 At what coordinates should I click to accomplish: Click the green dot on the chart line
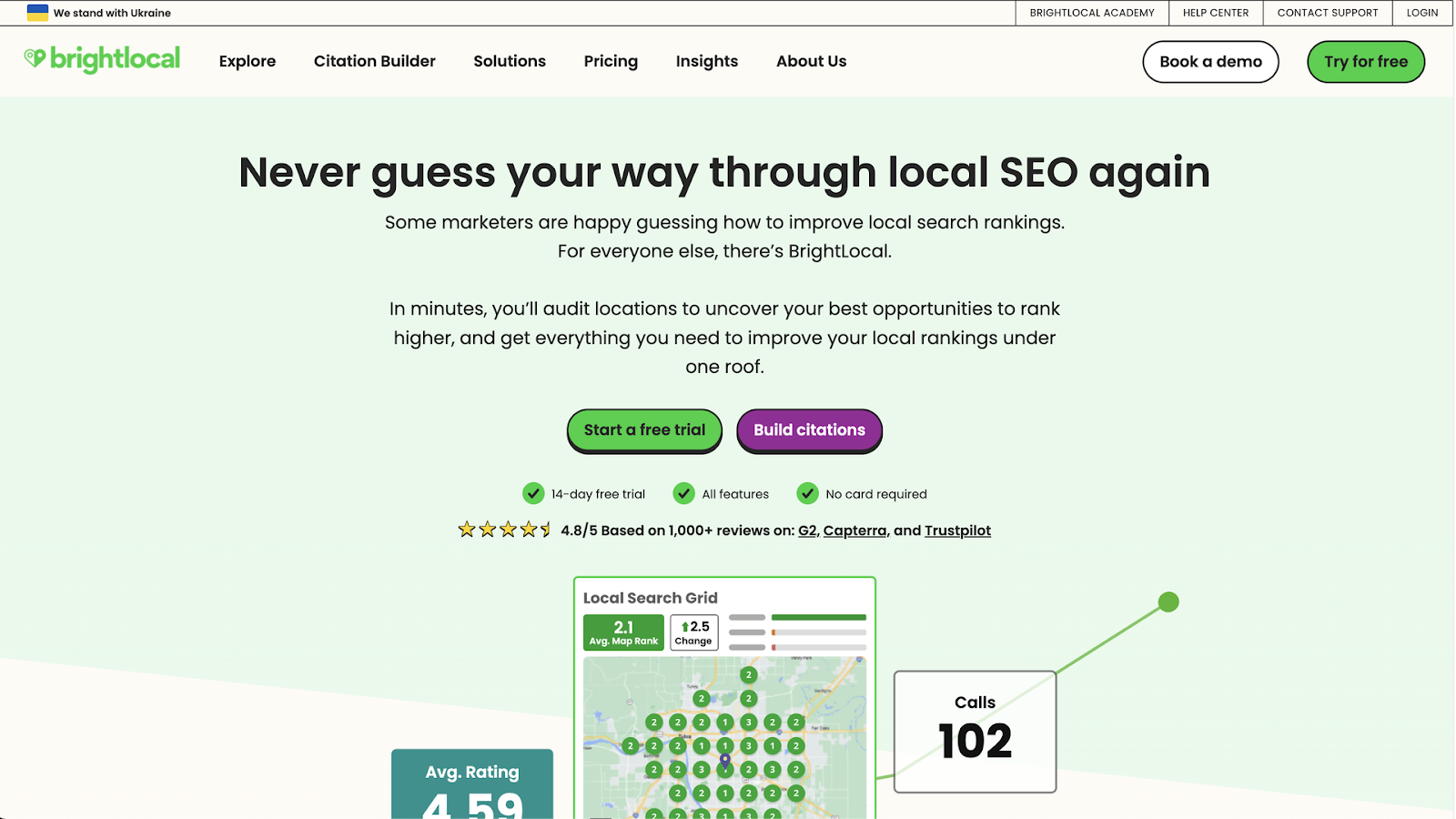pyautogui.click(x=1168, y=602)
